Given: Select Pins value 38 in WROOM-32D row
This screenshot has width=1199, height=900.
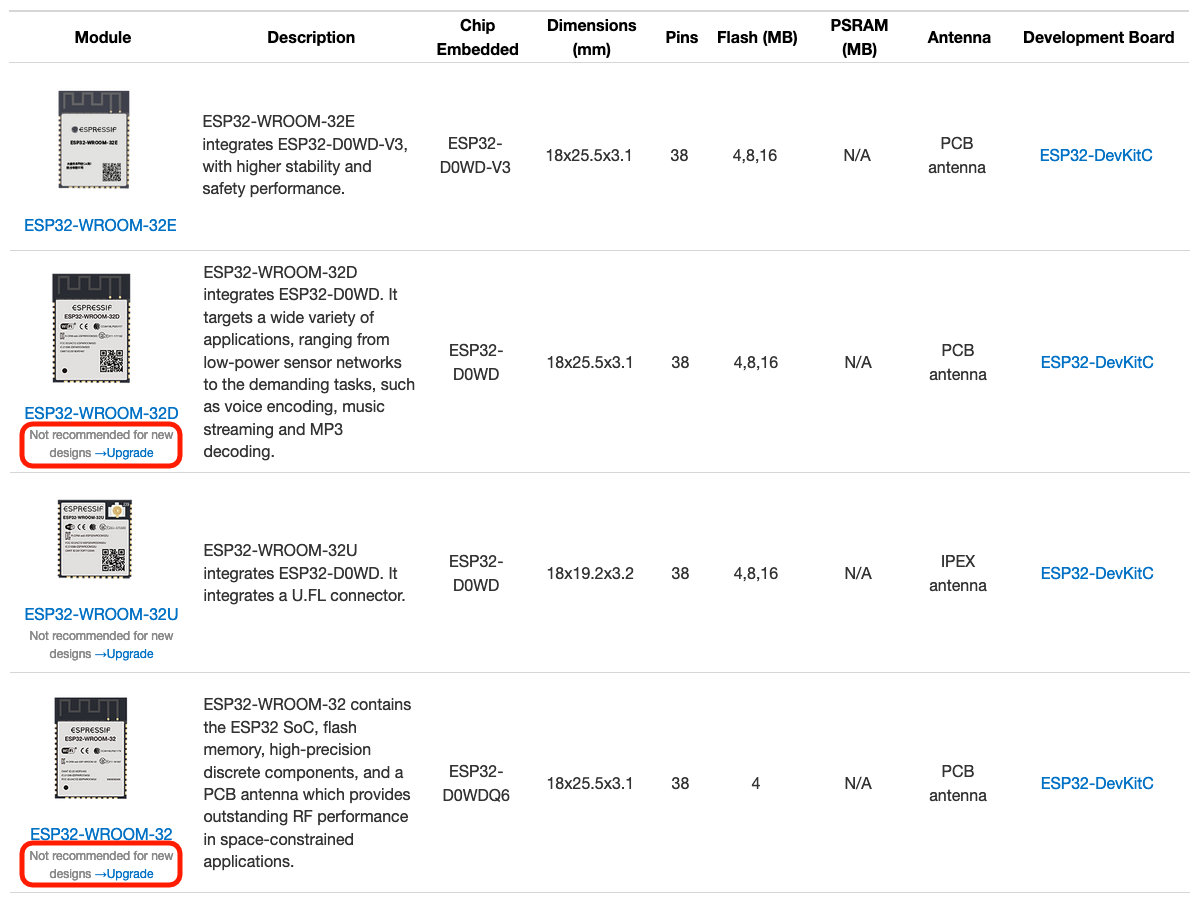Looking at the screenshot, I should [x=680, y=362].
